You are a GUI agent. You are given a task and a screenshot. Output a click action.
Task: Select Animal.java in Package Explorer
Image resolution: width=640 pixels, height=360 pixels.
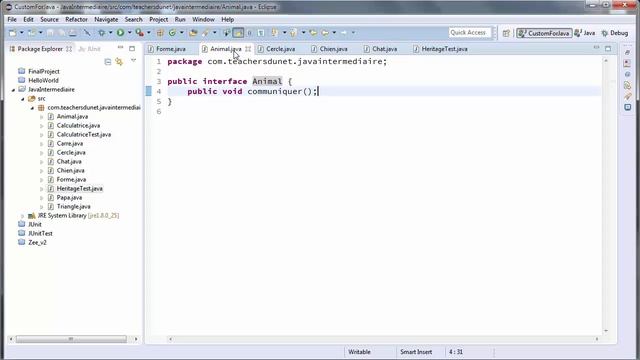pyautogui.click(x=72, y=117)
